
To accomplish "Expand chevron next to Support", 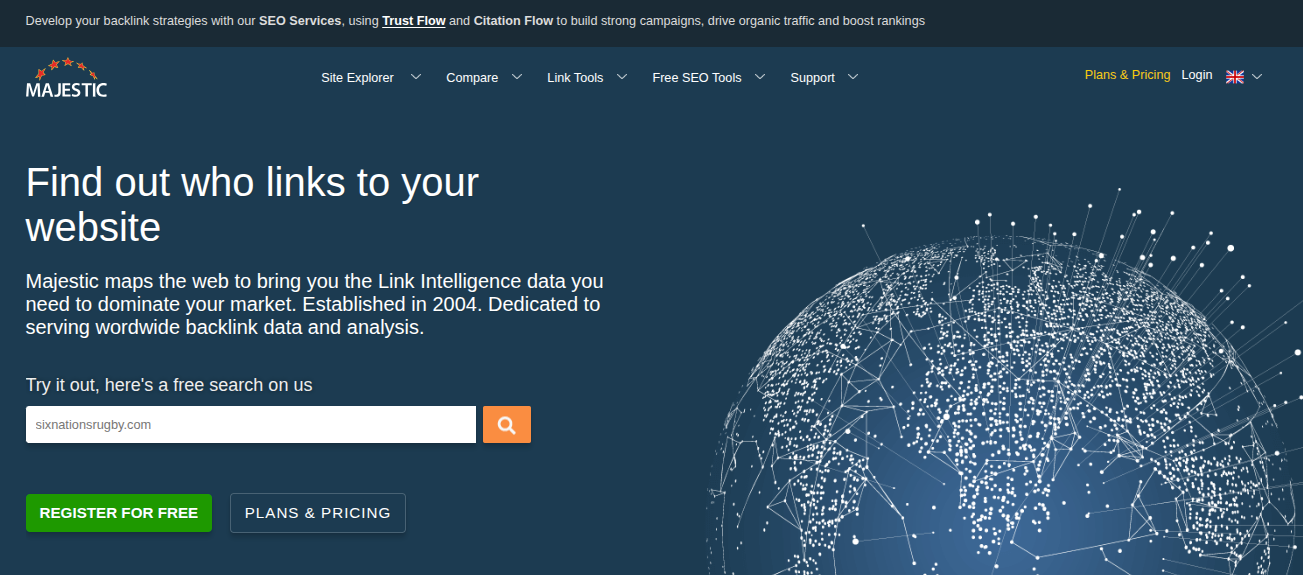I will (853, 76).
